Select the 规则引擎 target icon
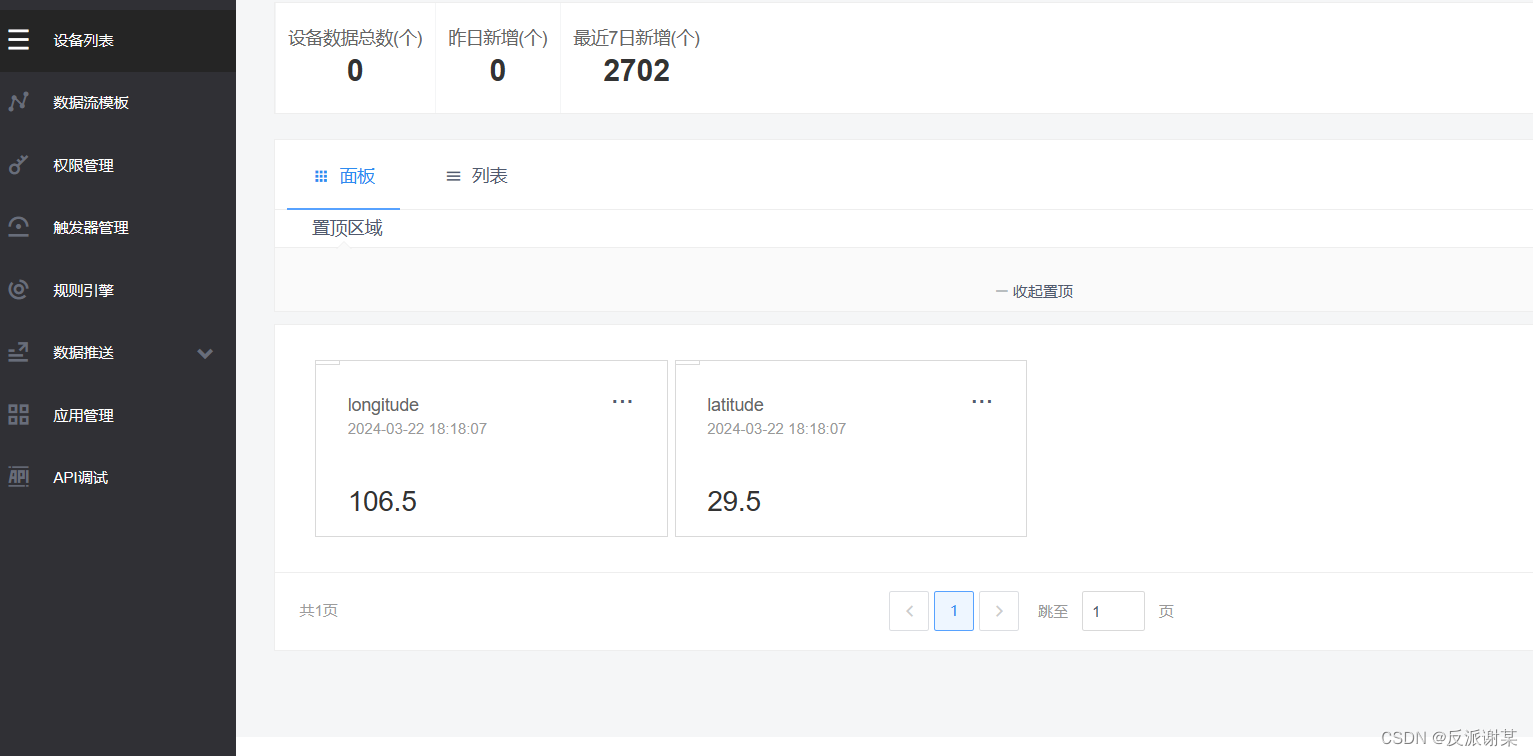Viewport: 1533px width, 756px height. (18, 290)
